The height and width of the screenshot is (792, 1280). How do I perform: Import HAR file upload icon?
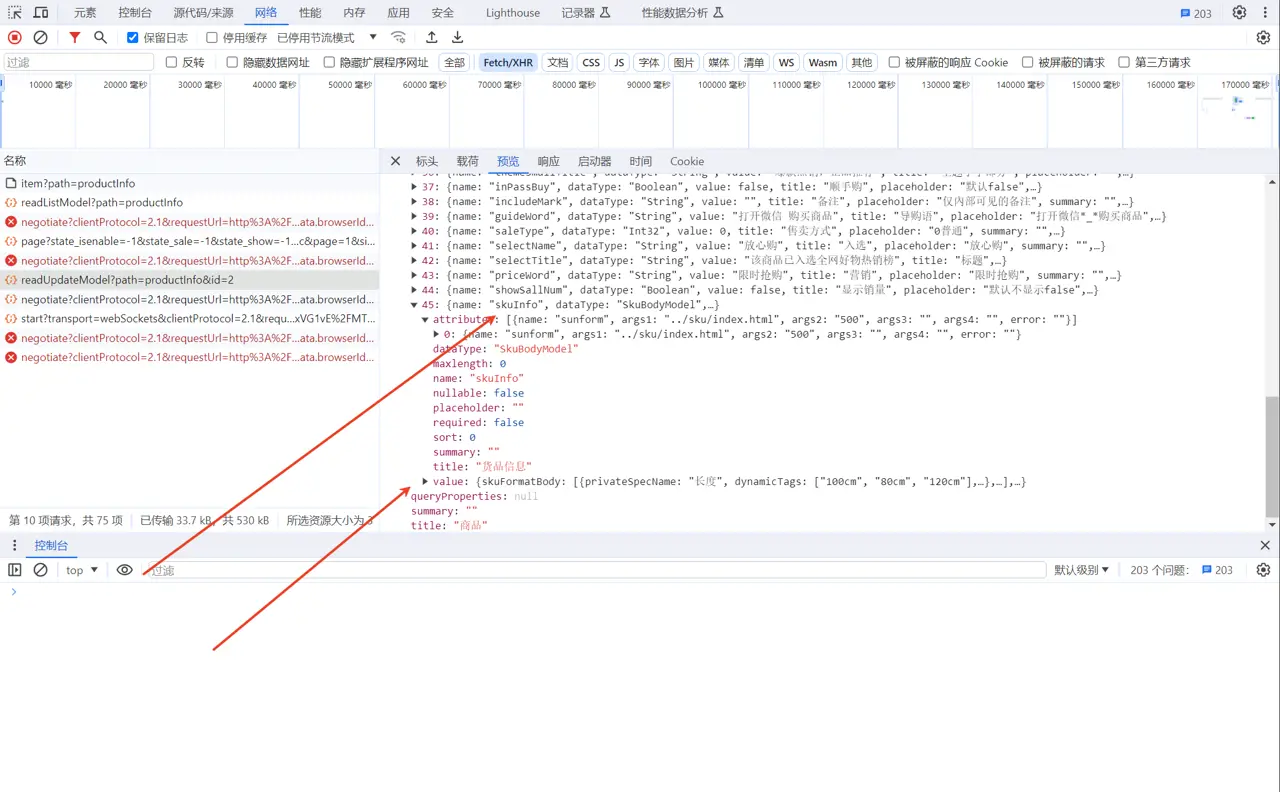(432, 37)
